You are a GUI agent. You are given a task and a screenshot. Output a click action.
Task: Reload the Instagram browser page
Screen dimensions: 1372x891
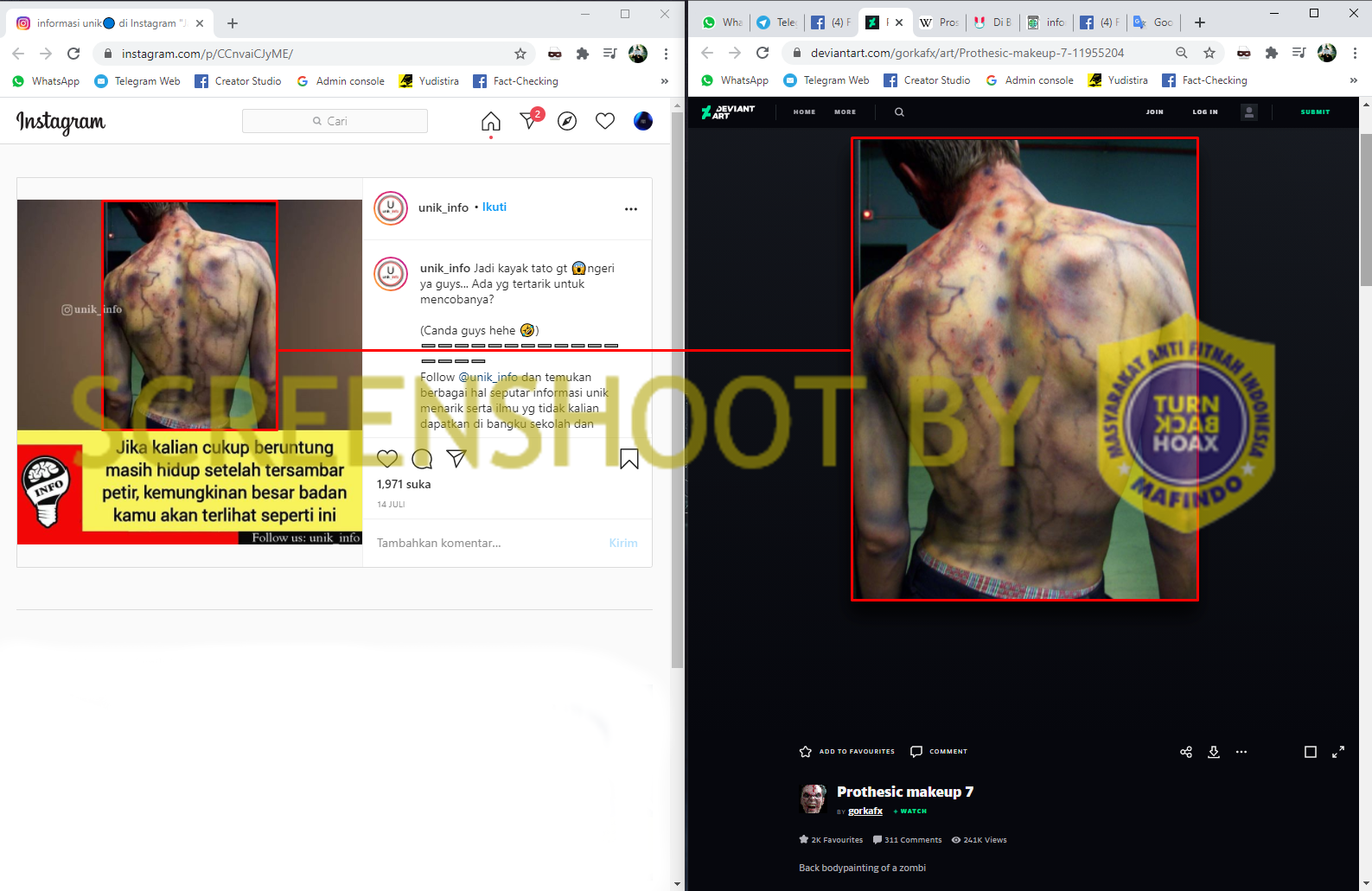73,54
